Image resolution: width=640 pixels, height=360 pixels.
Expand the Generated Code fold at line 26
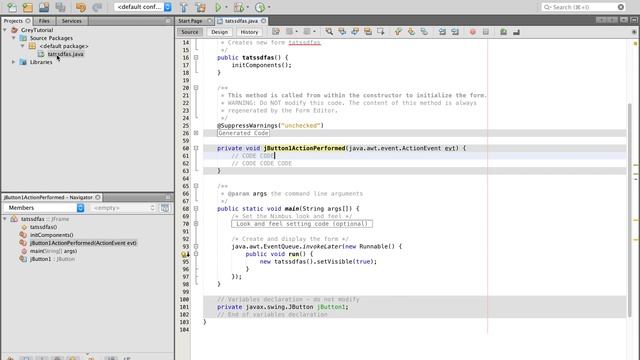(x=196, y=133)
